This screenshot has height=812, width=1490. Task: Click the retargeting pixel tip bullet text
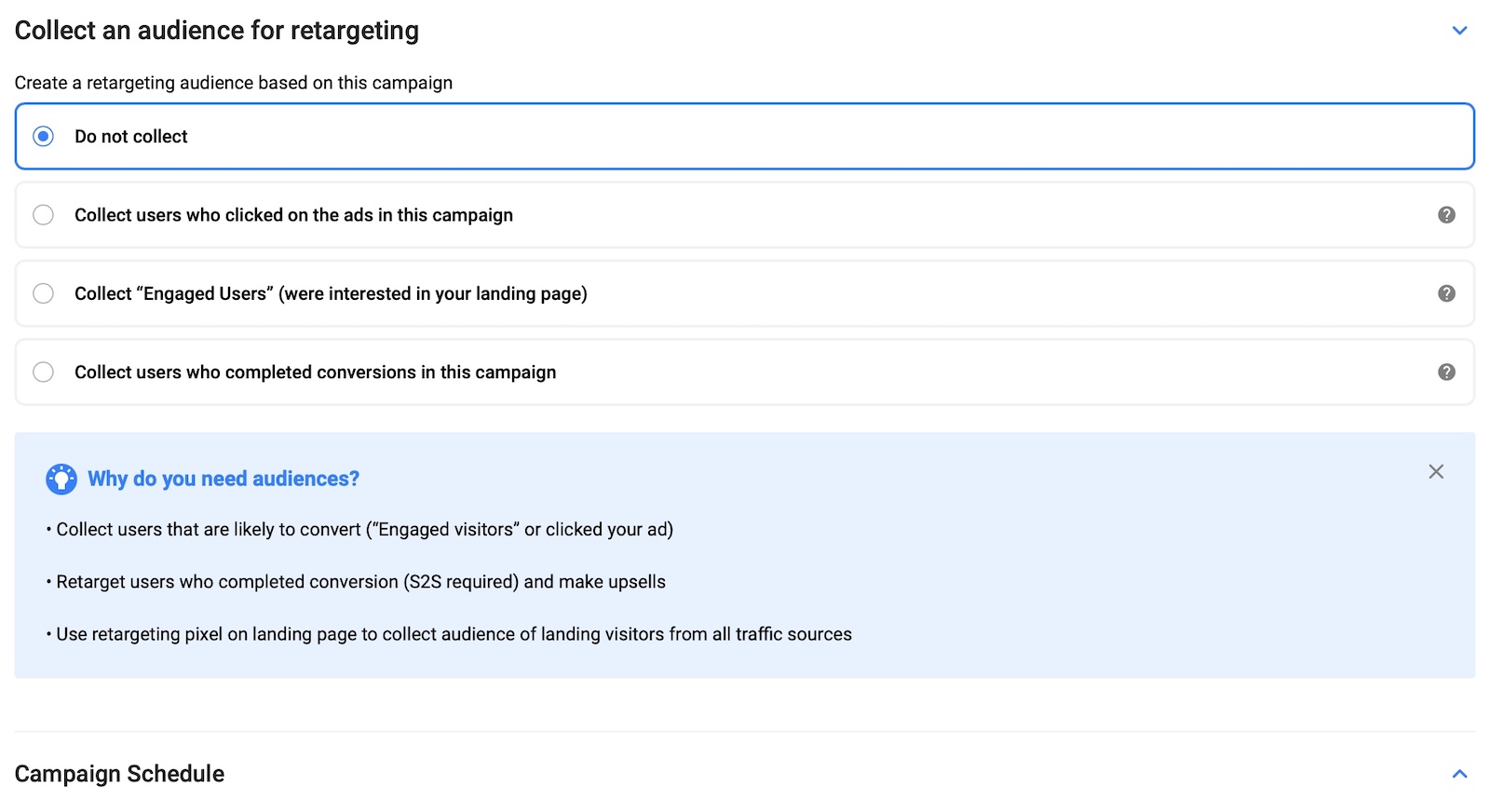454,634
